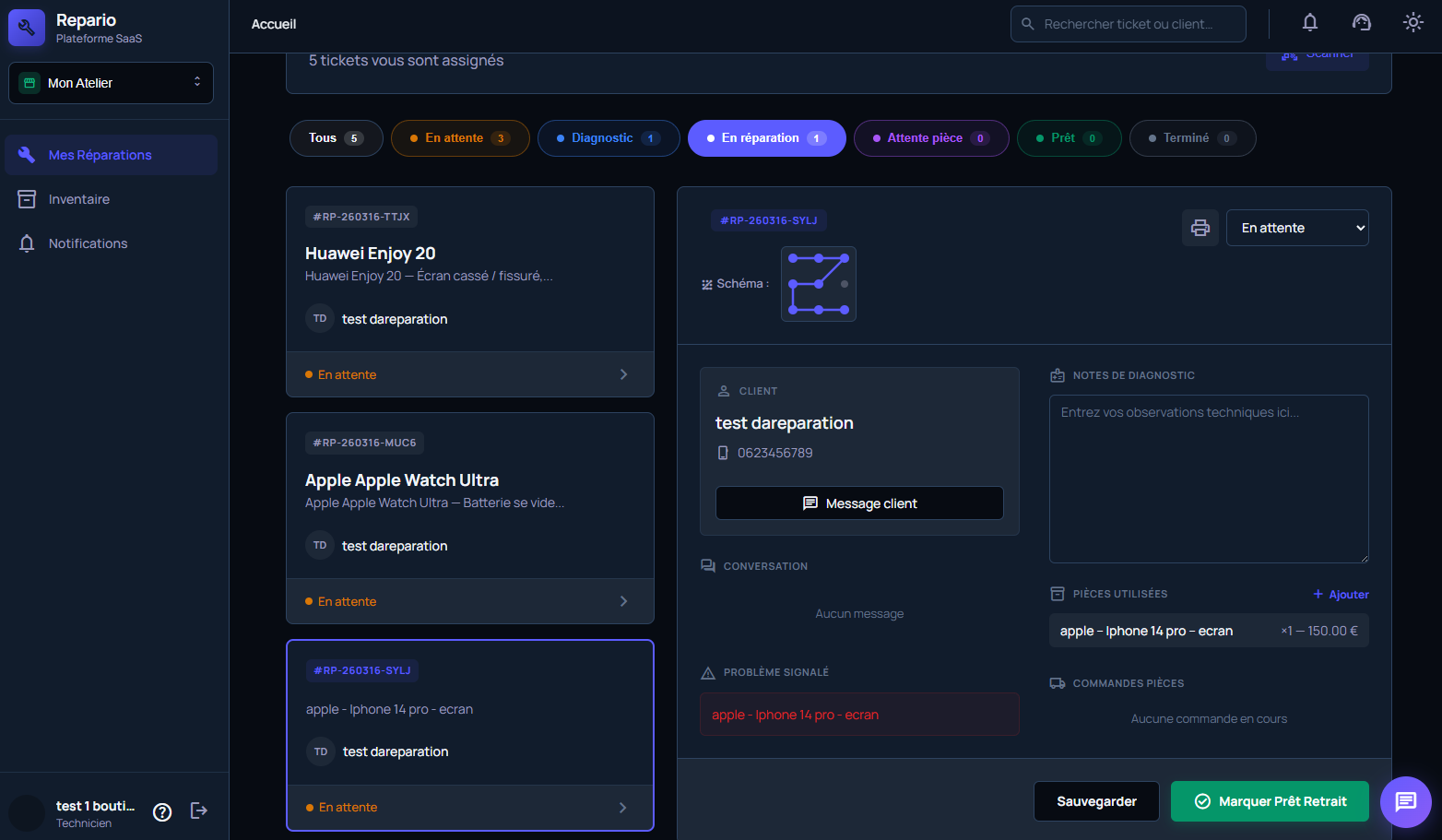Click the print ticket icon

(1200, 228)
